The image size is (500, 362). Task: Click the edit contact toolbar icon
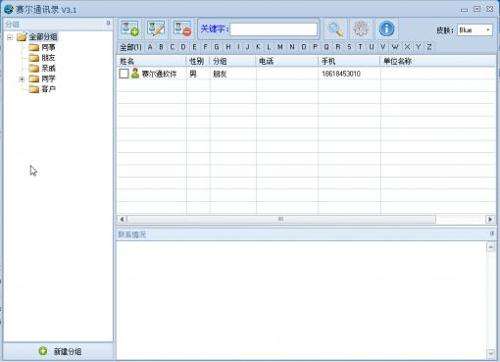(156, 28)
